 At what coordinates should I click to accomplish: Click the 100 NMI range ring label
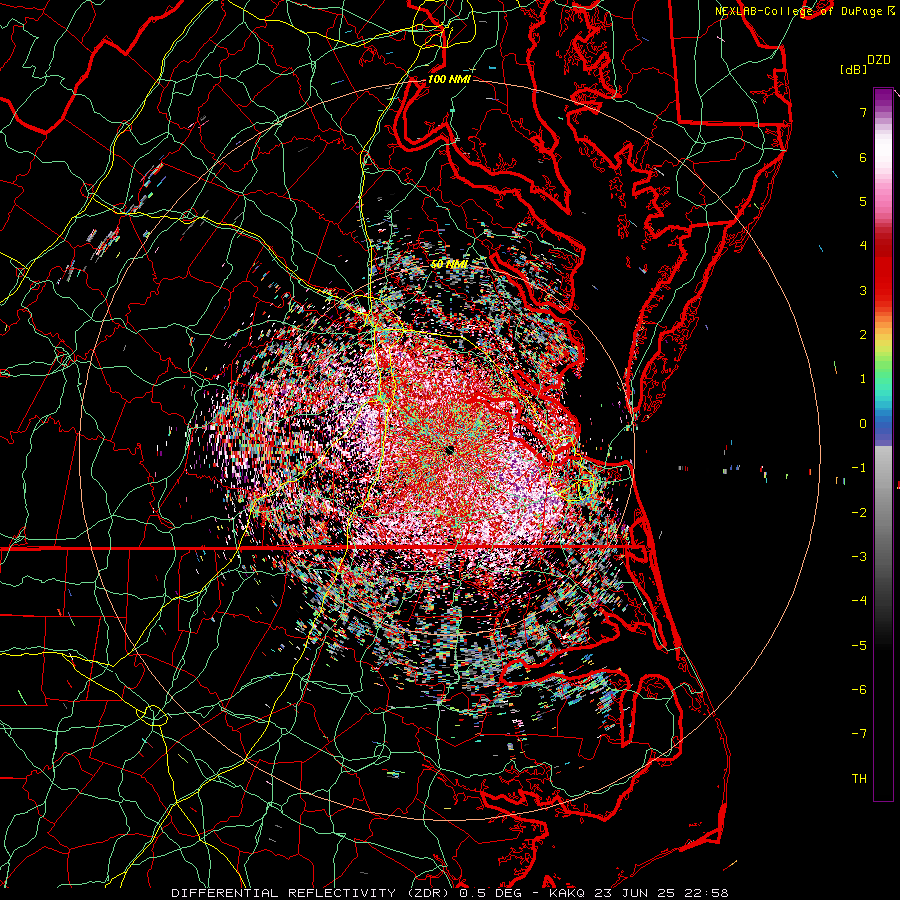[449, 79]
